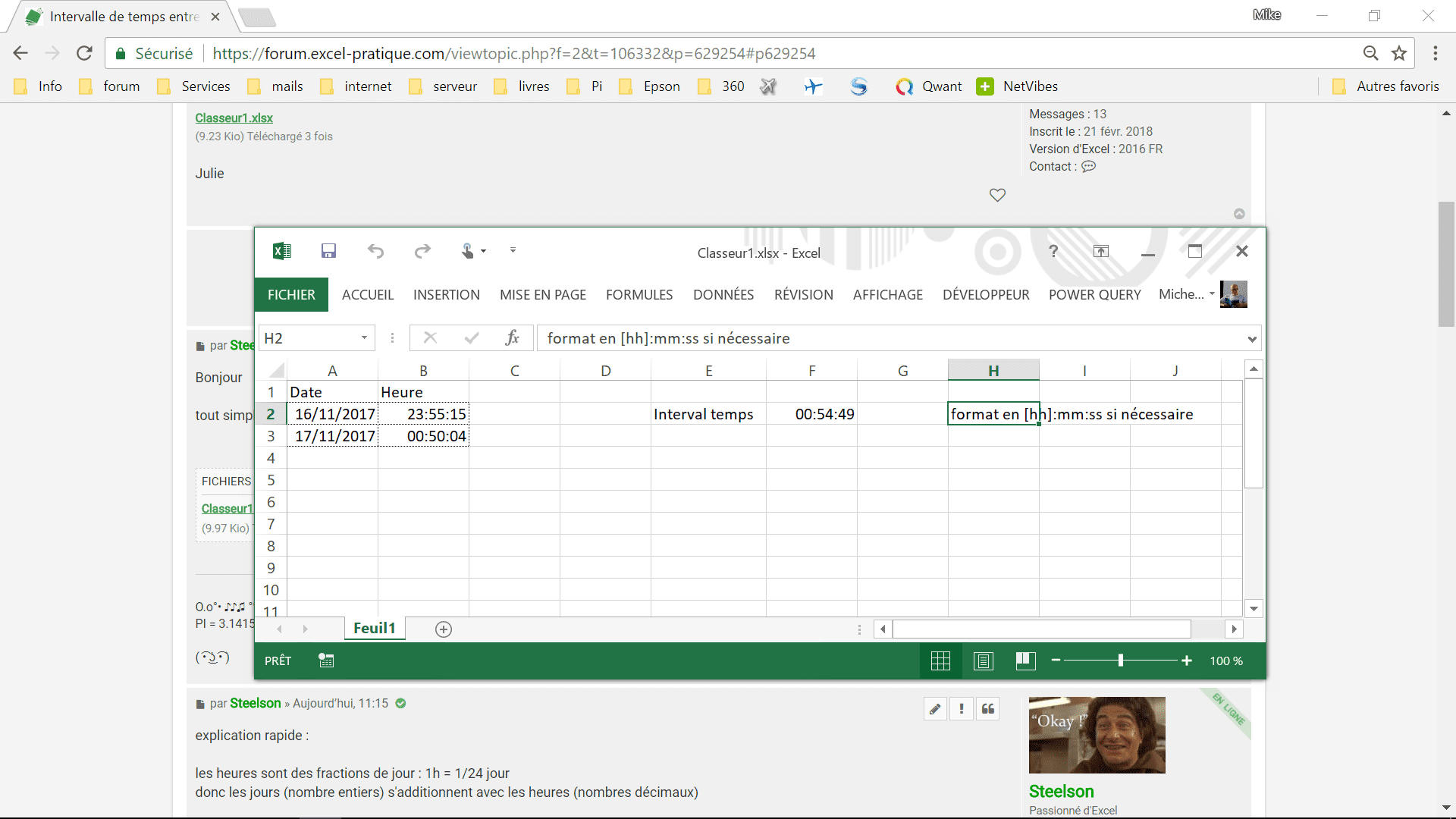Screen dimensions: 1456x819
Task: Add a new sheet with plus icon
Action: coord(444,629)
